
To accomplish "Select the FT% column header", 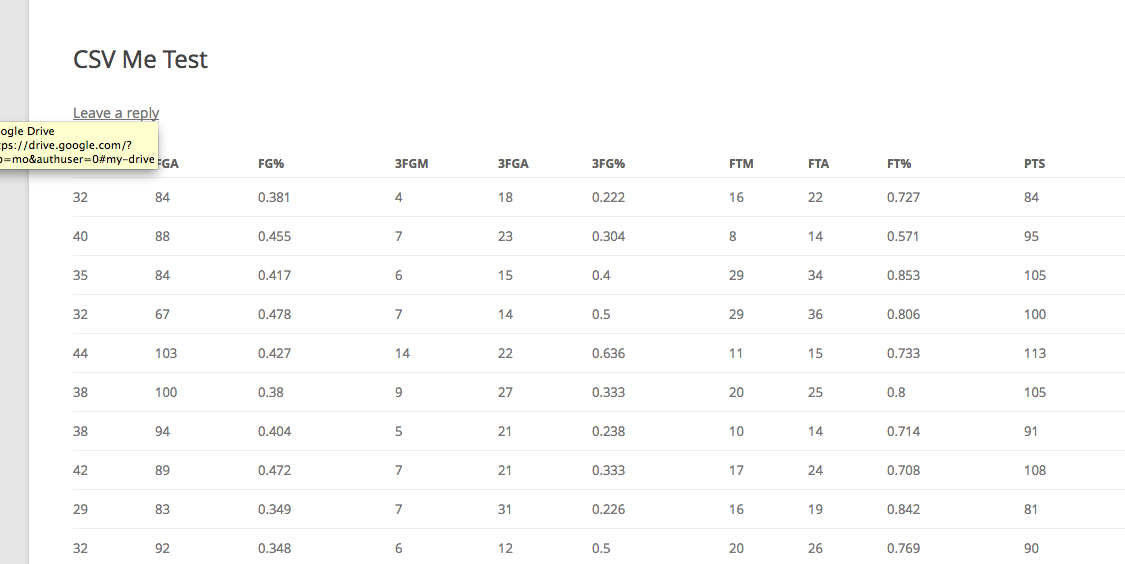I will click(899, 164).
